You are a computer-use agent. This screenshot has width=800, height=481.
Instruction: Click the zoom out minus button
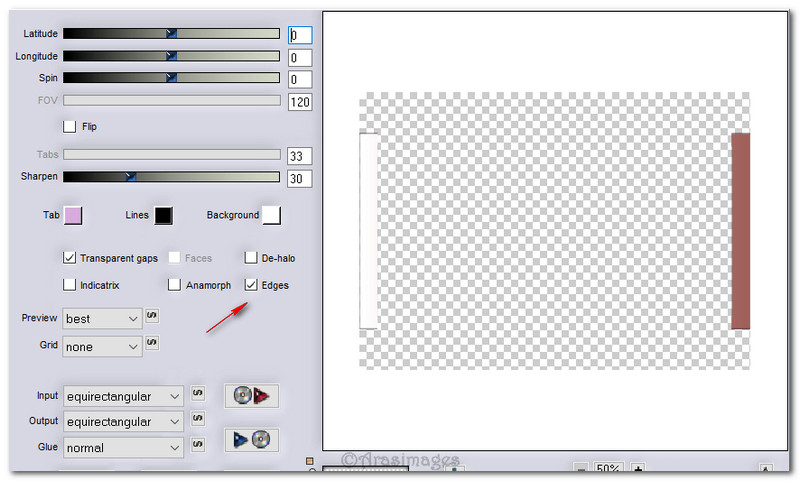pyautogui.click(x=581, y=469)
